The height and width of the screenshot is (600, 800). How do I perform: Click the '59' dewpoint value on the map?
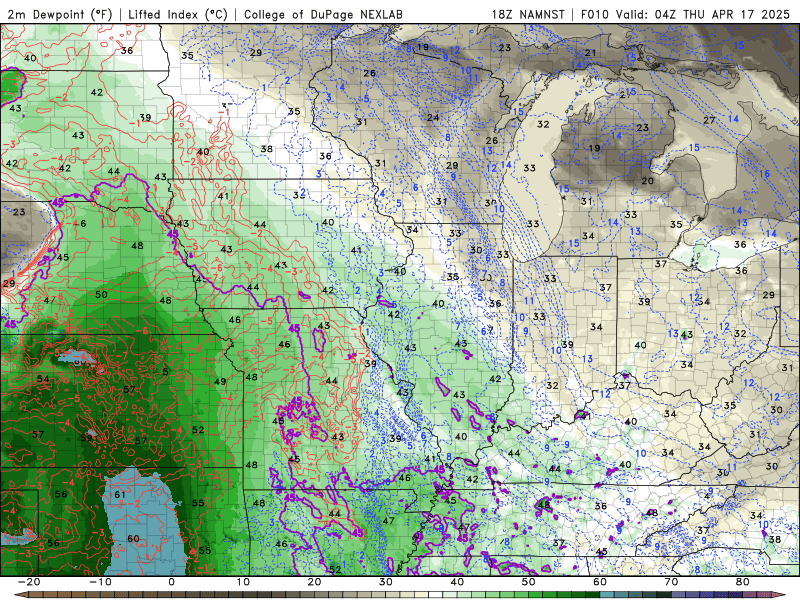tap(86, 437)
